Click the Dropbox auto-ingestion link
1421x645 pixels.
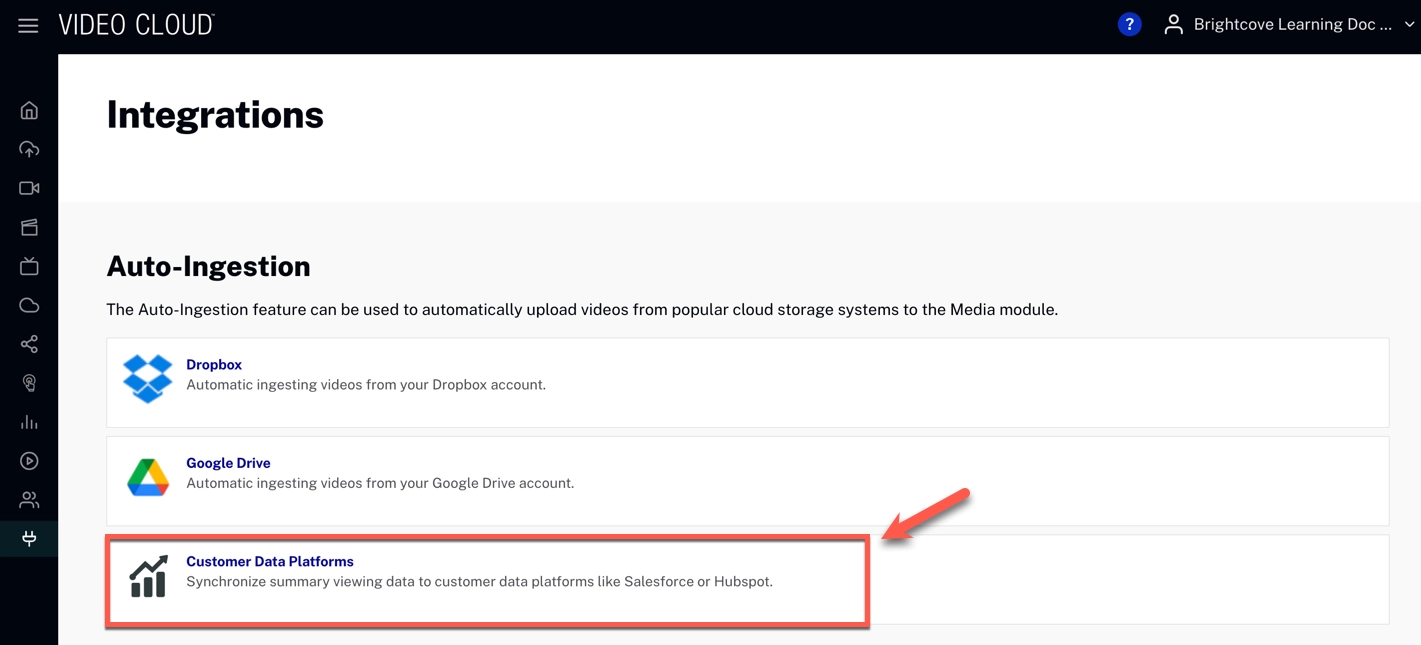[213, 364]
